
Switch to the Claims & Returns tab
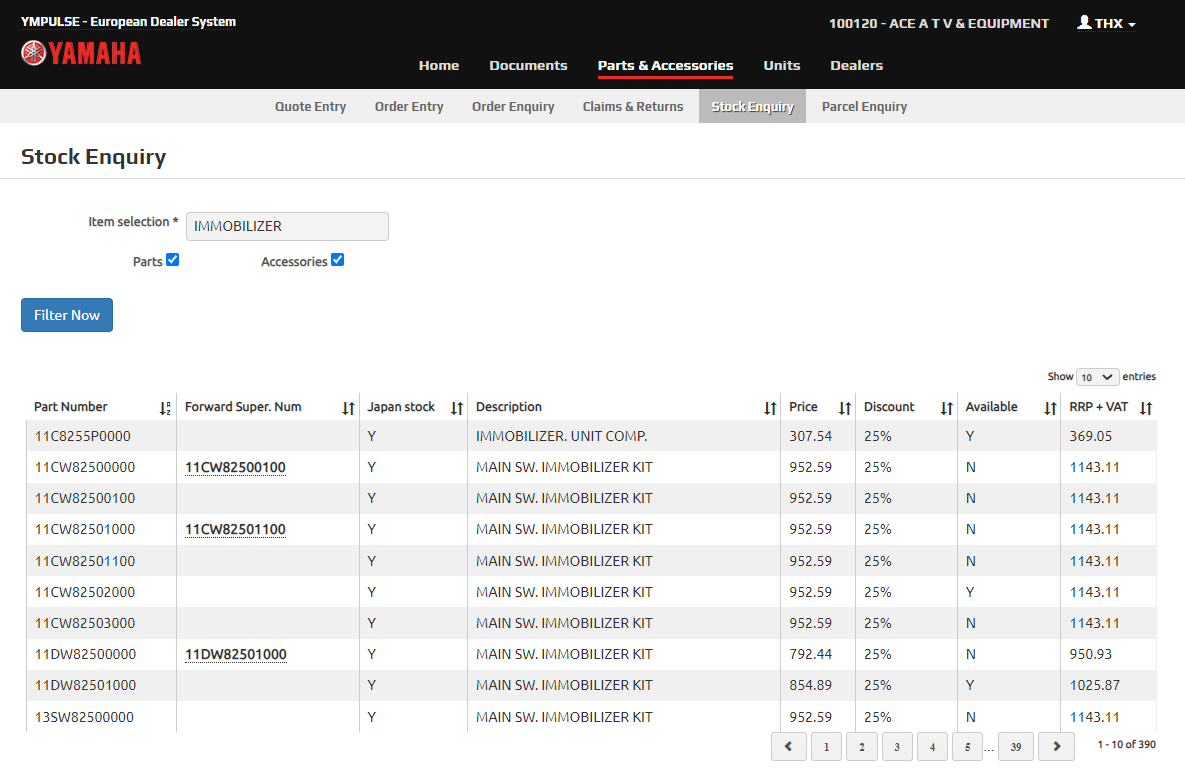click(x=633, y=107)
